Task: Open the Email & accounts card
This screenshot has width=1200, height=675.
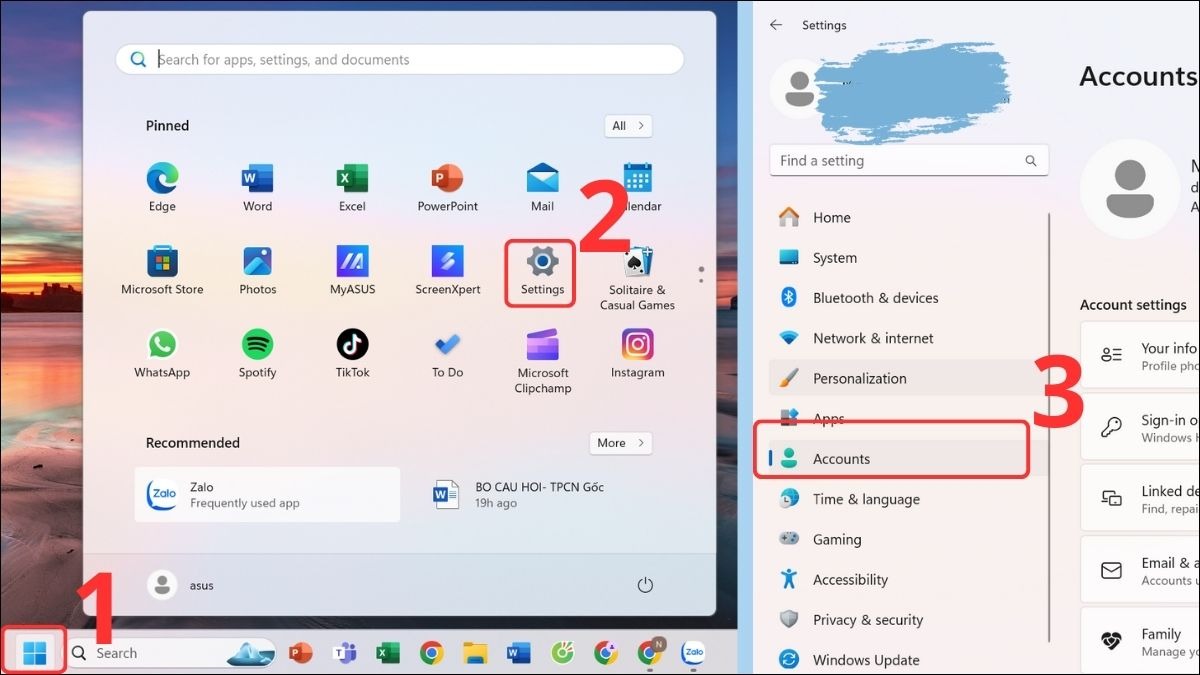Action: 1140,571
